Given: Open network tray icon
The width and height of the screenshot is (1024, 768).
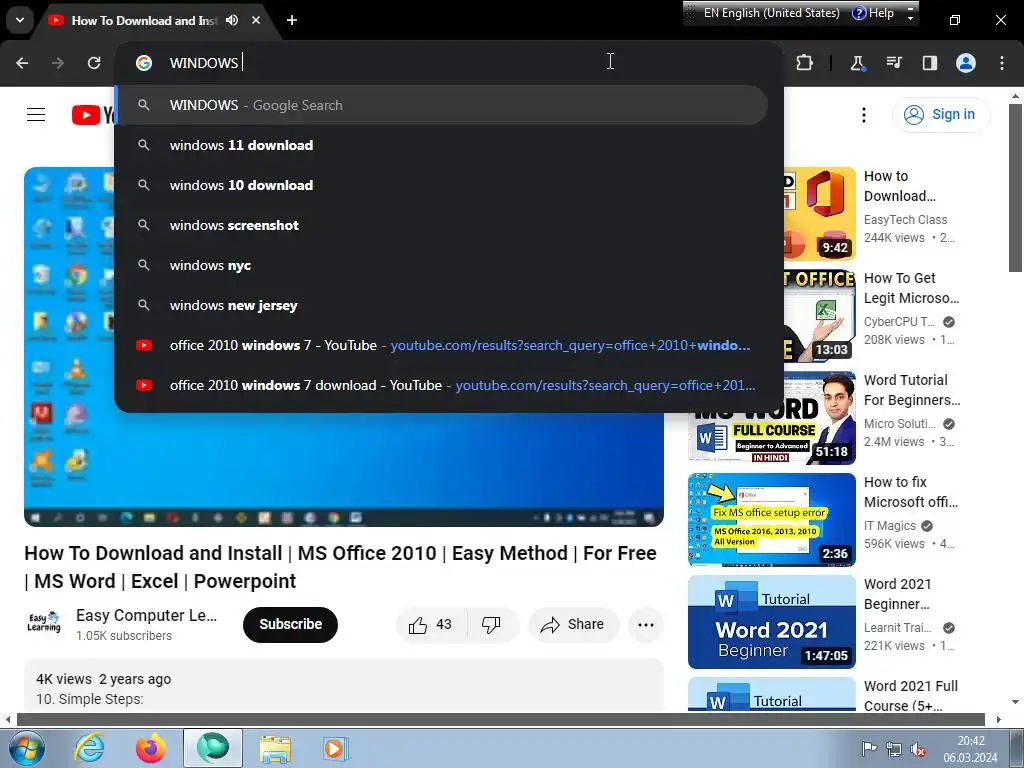Looking at the screenshot, I should (893, 749).
